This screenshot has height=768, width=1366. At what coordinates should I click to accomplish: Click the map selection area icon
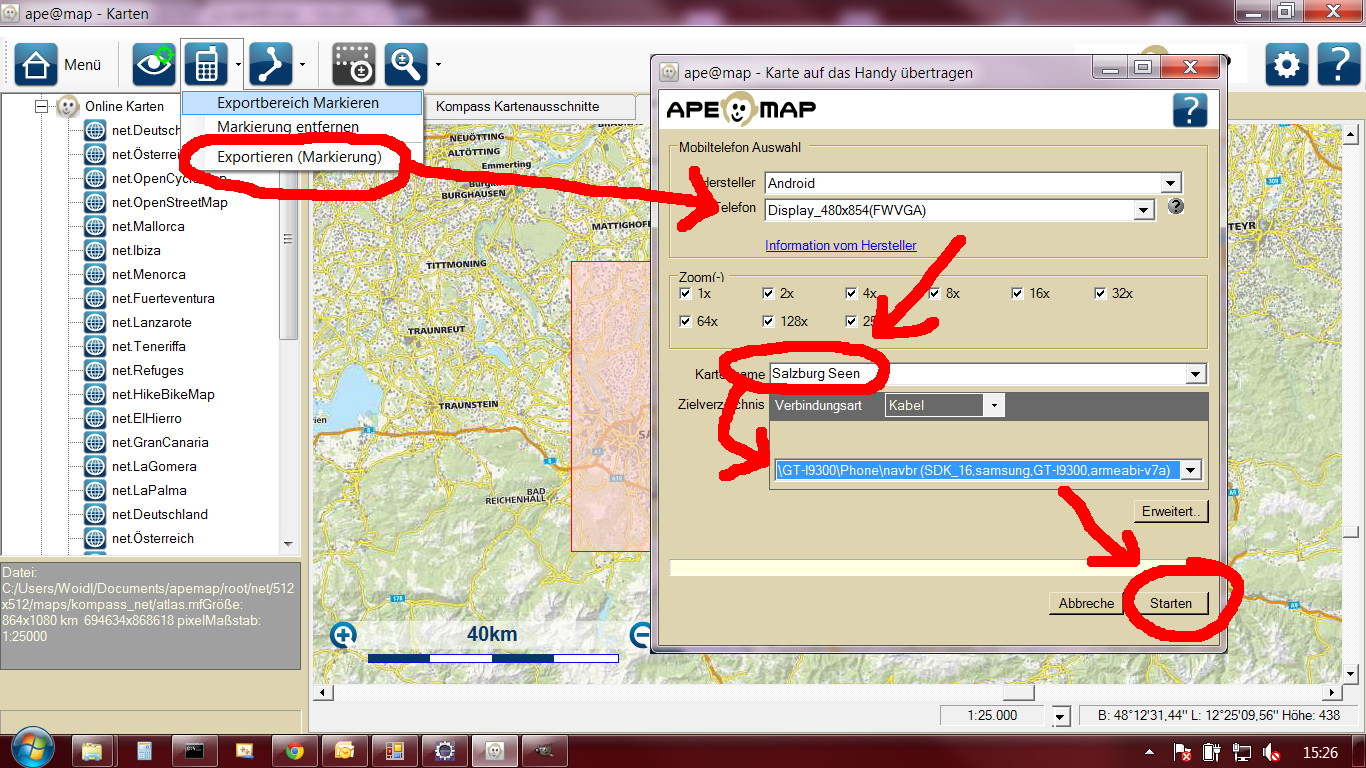click(353, 65)
